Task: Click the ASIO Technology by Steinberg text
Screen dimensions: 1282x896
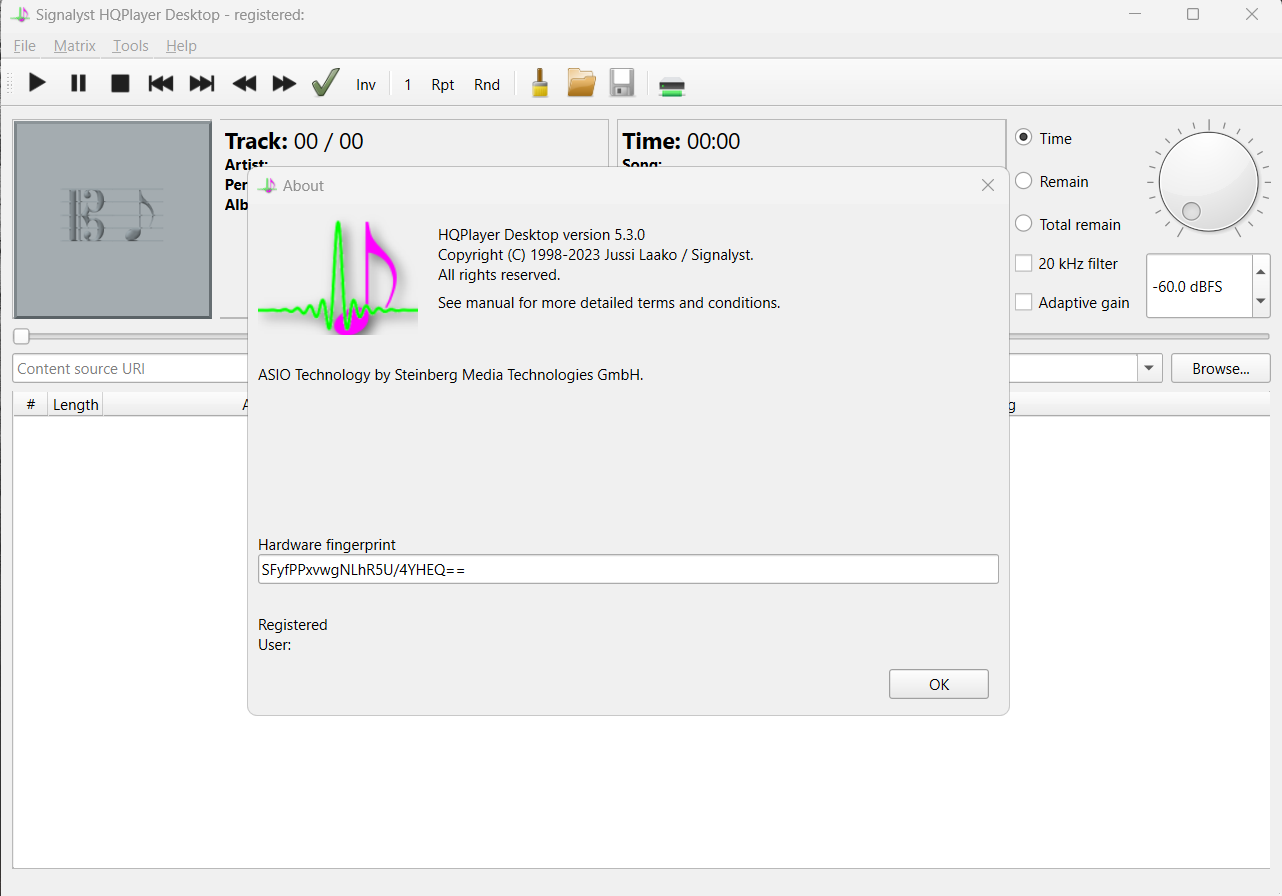Action: [x=451, y=375]
